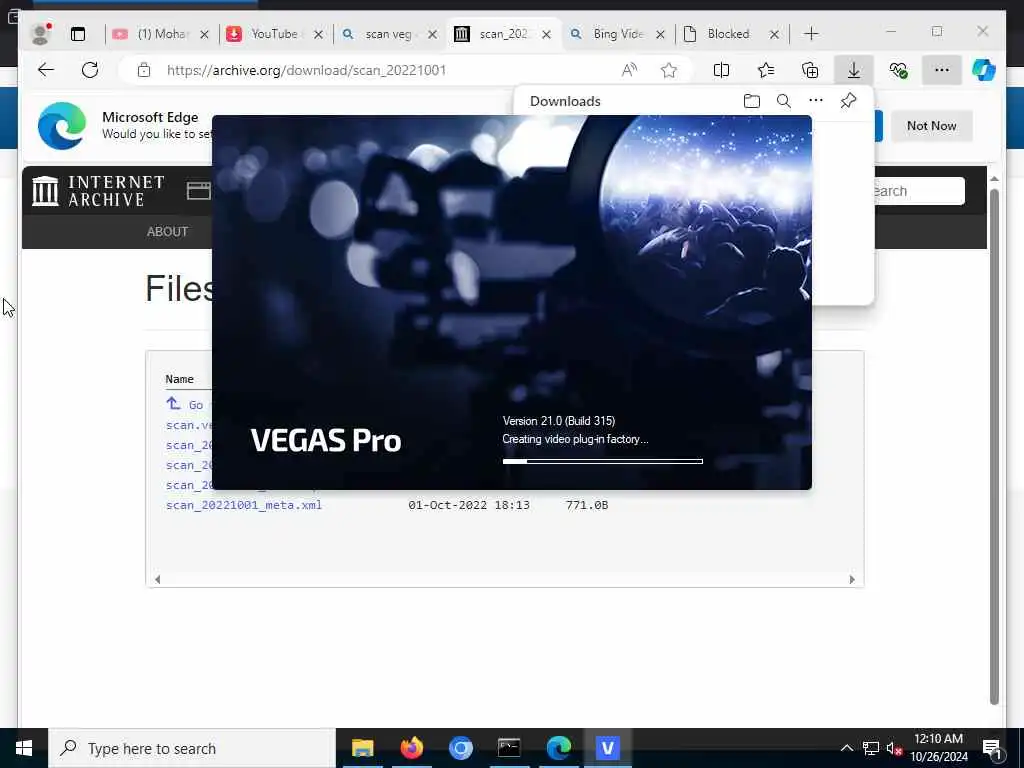Open File Explorer from the taskbar
1024x768 pixels.
[362, 748]
